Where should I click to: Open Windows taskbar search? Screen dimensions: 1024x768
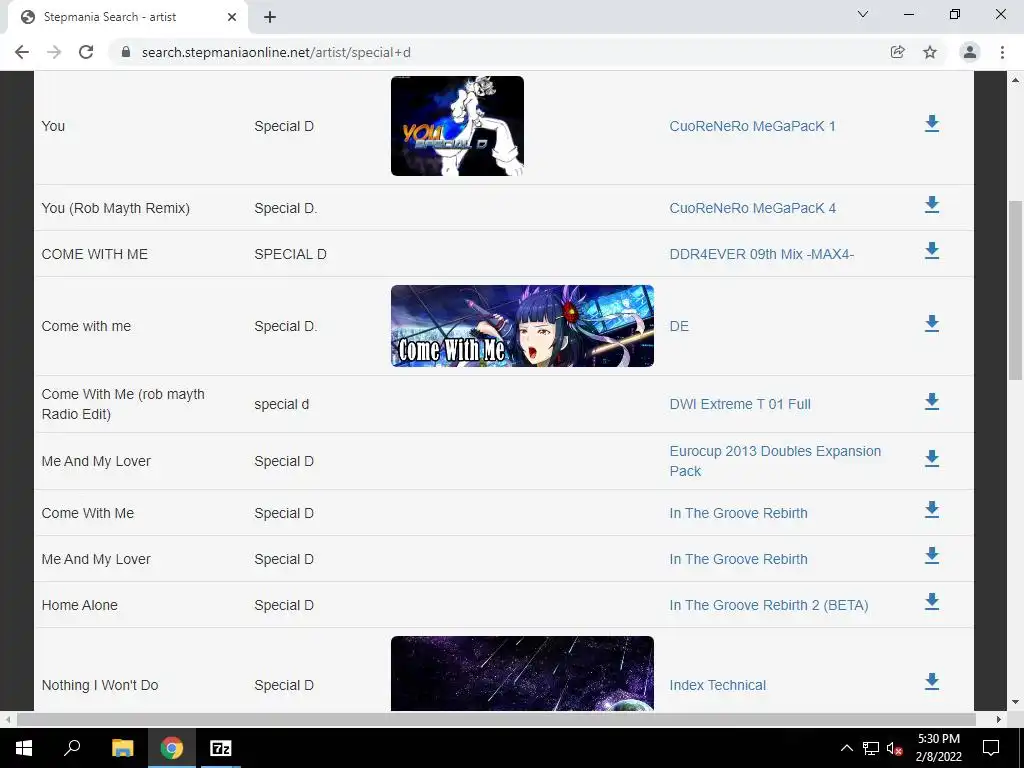[72, 748]
